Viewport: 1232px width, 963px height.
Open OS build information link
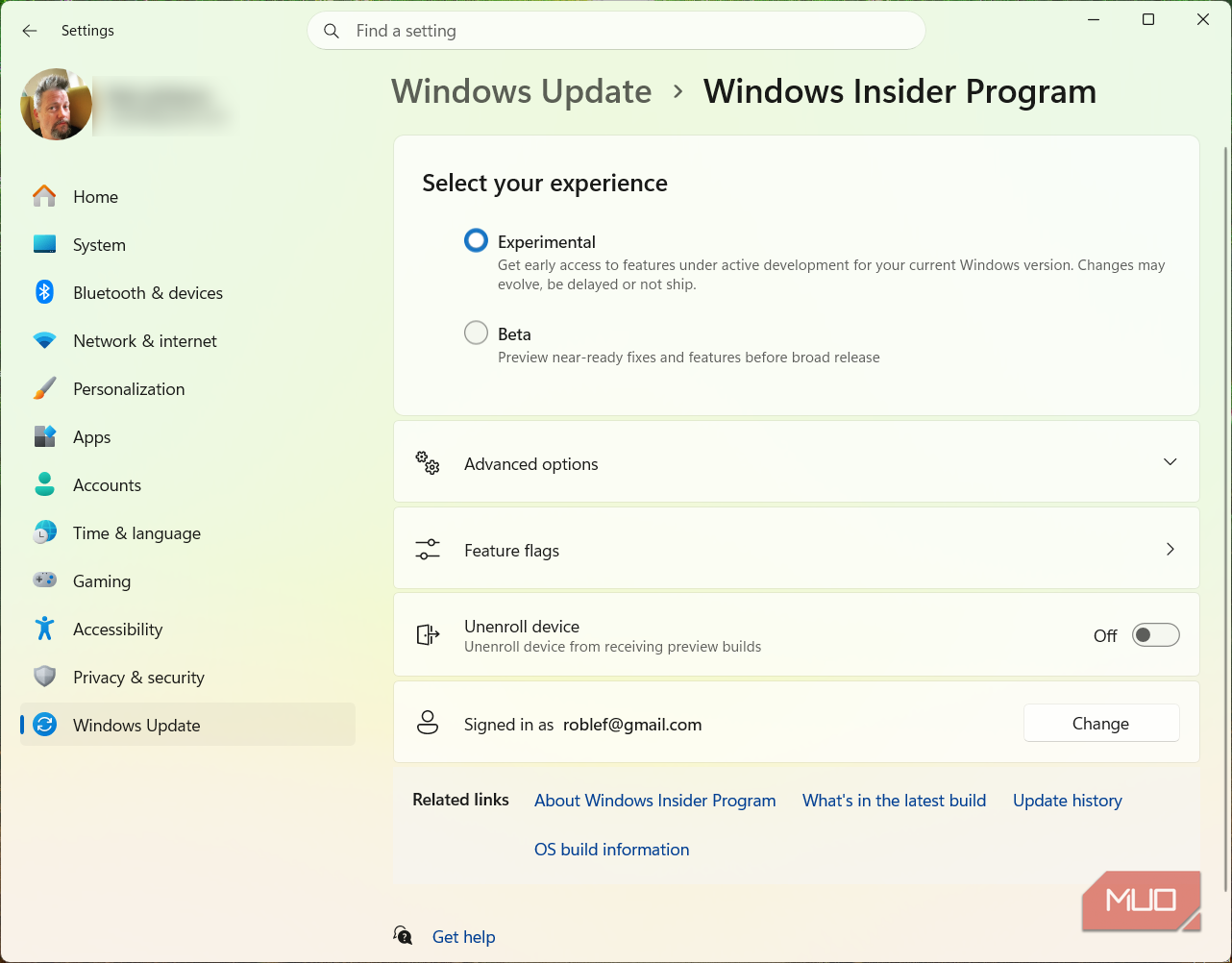pos(612,850)
